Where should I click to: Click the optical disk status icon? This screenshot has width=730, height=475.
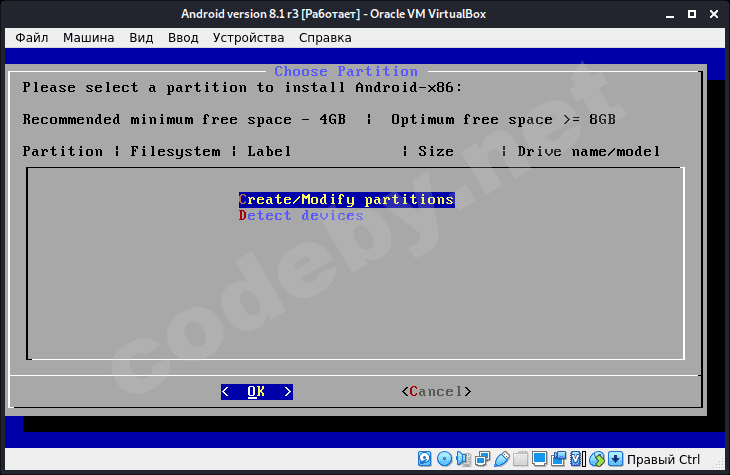coord(445,459)
